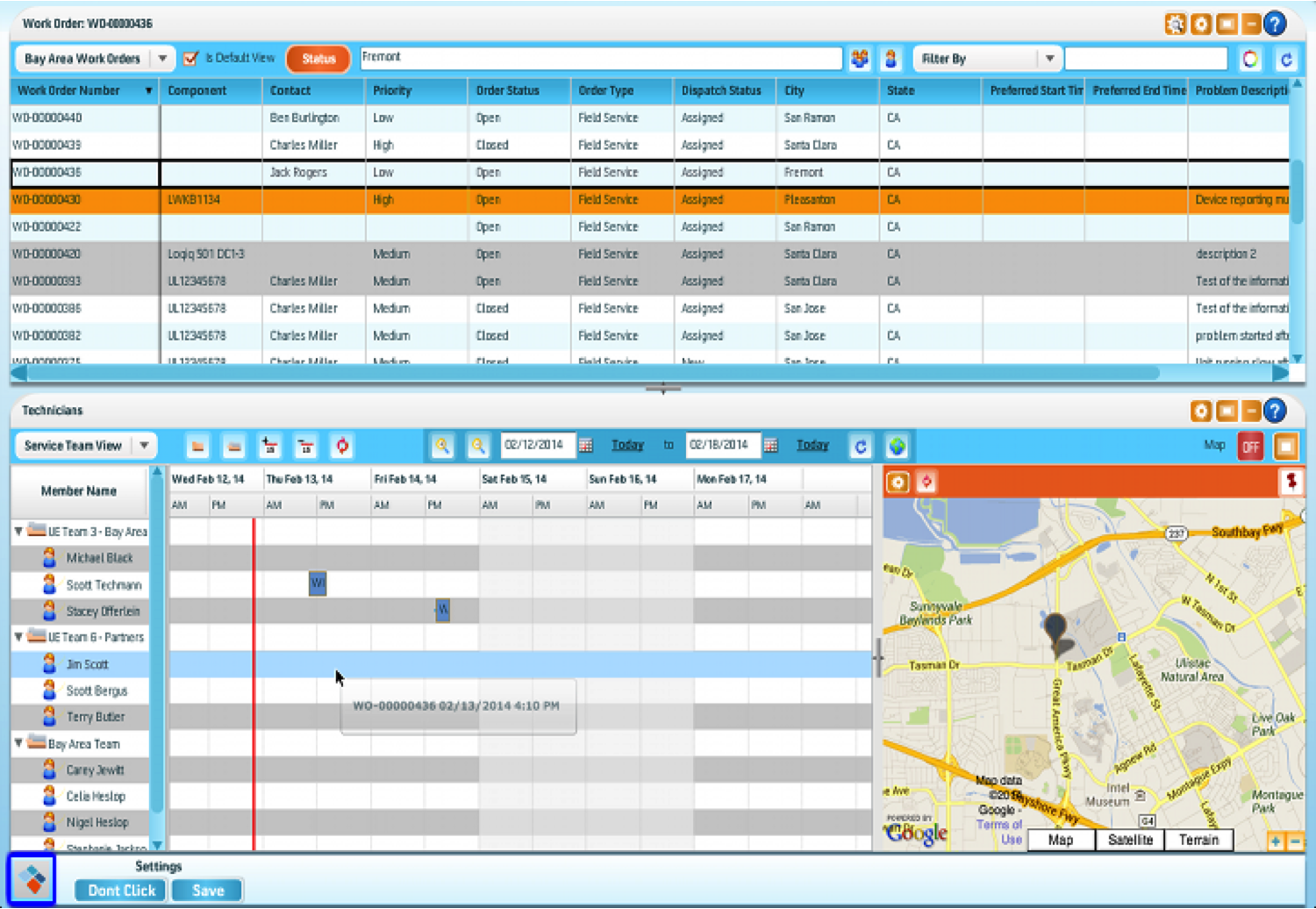1316x909 pixels.
Task: Switch the map to Terrain view
Action: tap(1198, 840)
